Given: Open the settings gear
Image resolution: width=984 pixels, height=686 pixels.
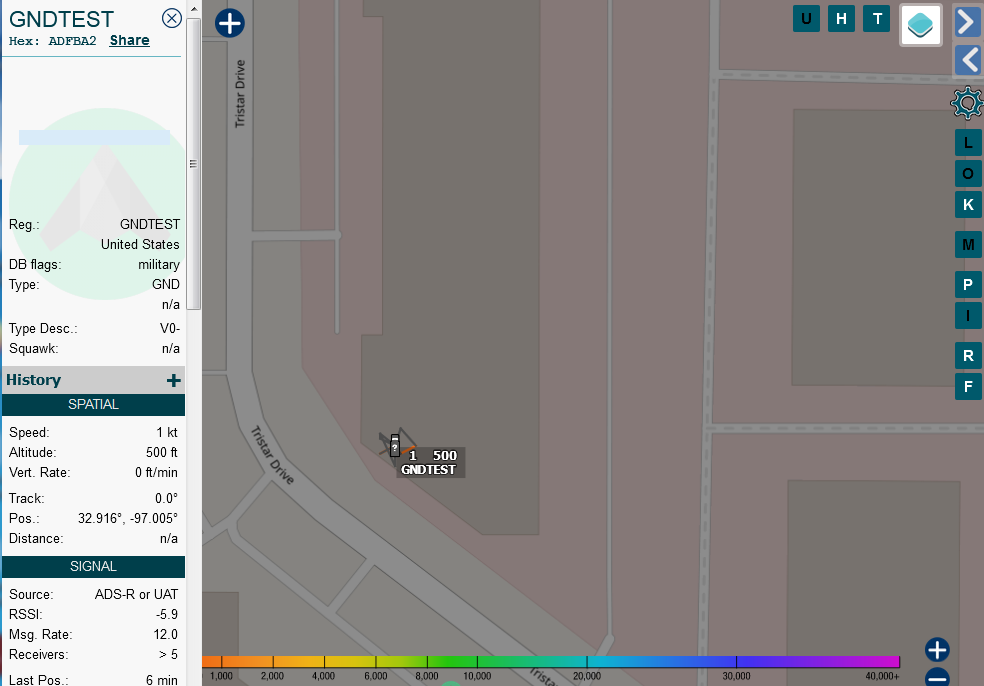Looking at the screenshot, I should pyautogui.click(x=967, y=104).
